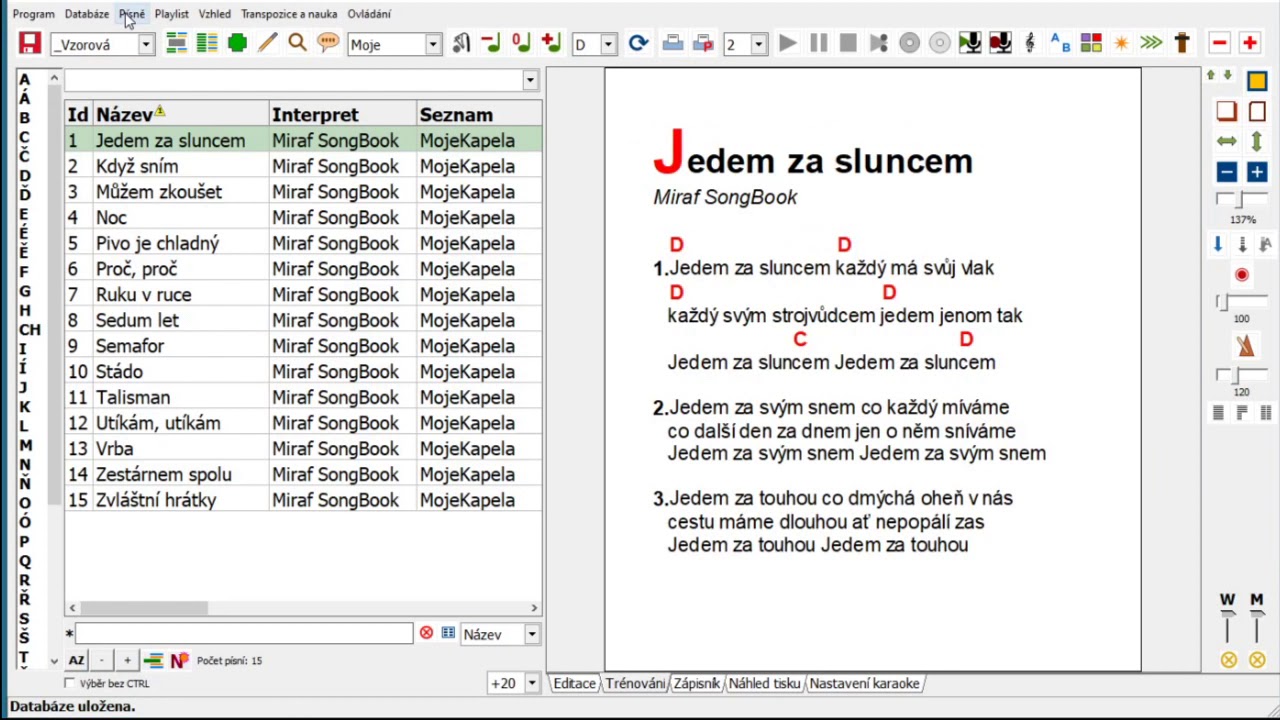Click the blue zoom-out minus icon

click(x=1227, y=172)
